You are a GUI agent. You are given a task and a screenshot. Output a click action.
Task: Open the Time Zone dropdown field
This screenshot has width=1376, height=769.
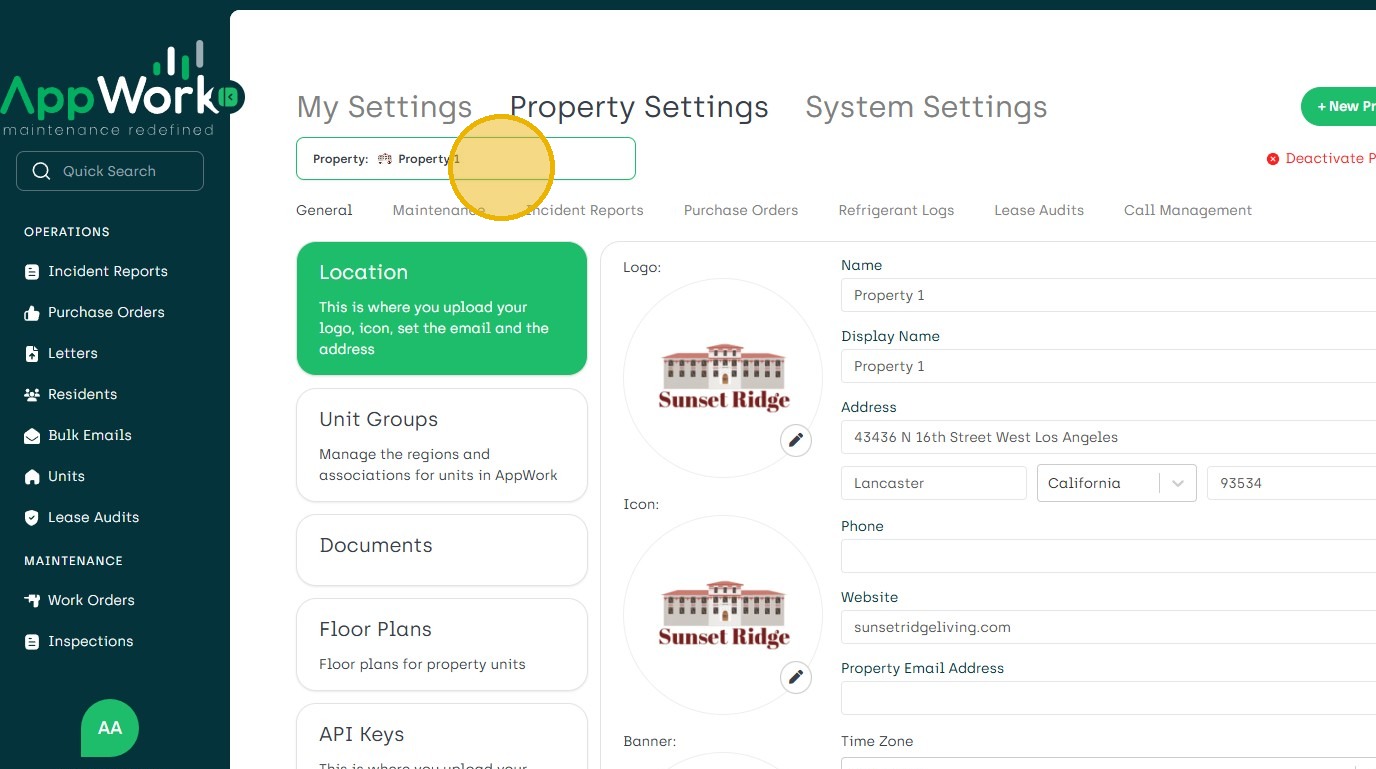click(x=1108, y=763)
